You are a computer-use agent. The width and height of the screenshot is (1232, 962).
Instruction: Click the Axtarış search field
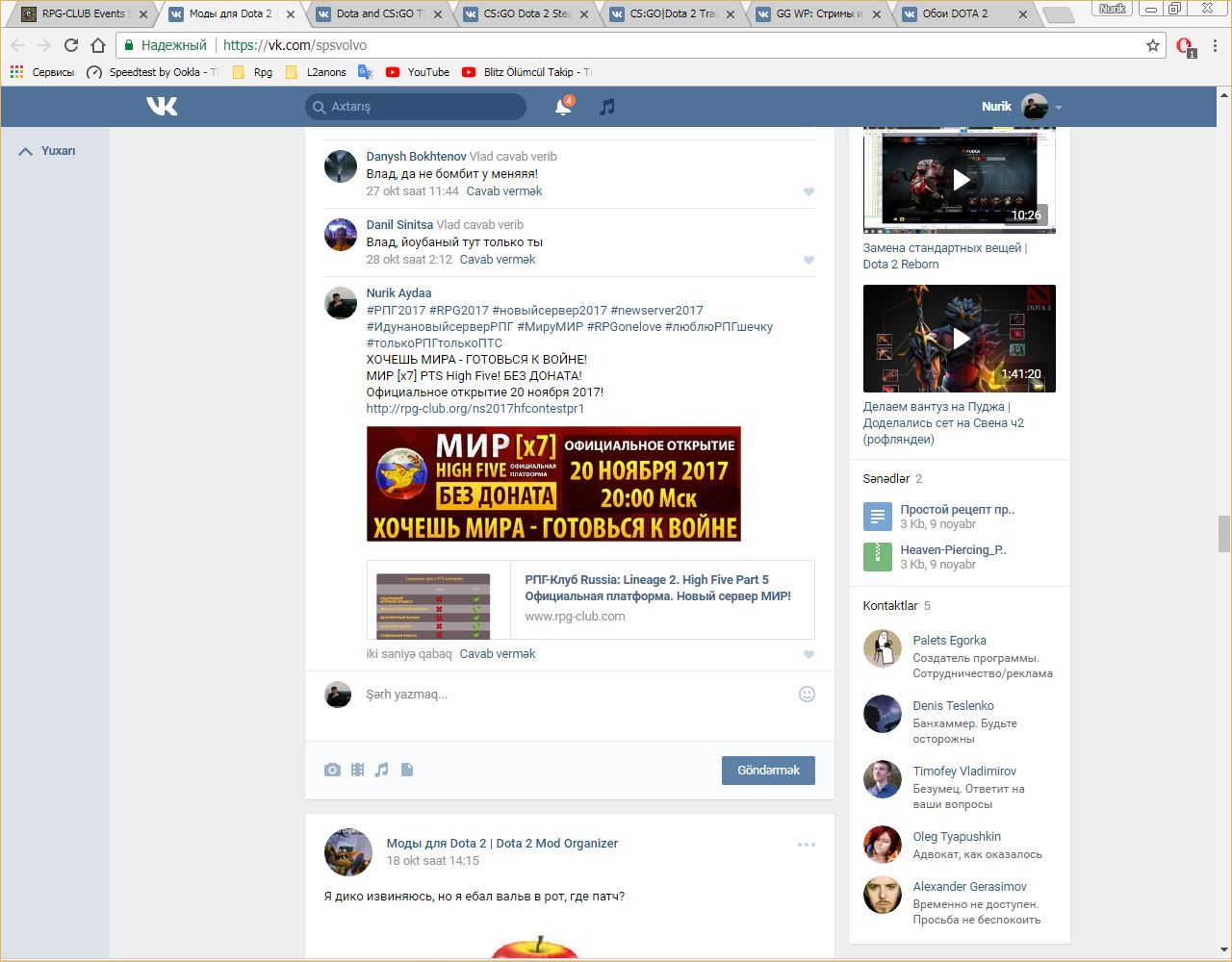(416, 107)
